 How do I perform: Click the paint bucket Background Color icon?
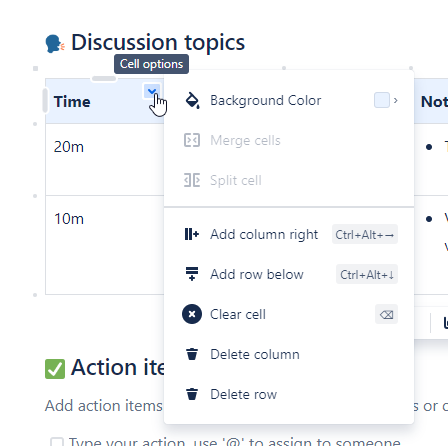[x=192, y=100]
